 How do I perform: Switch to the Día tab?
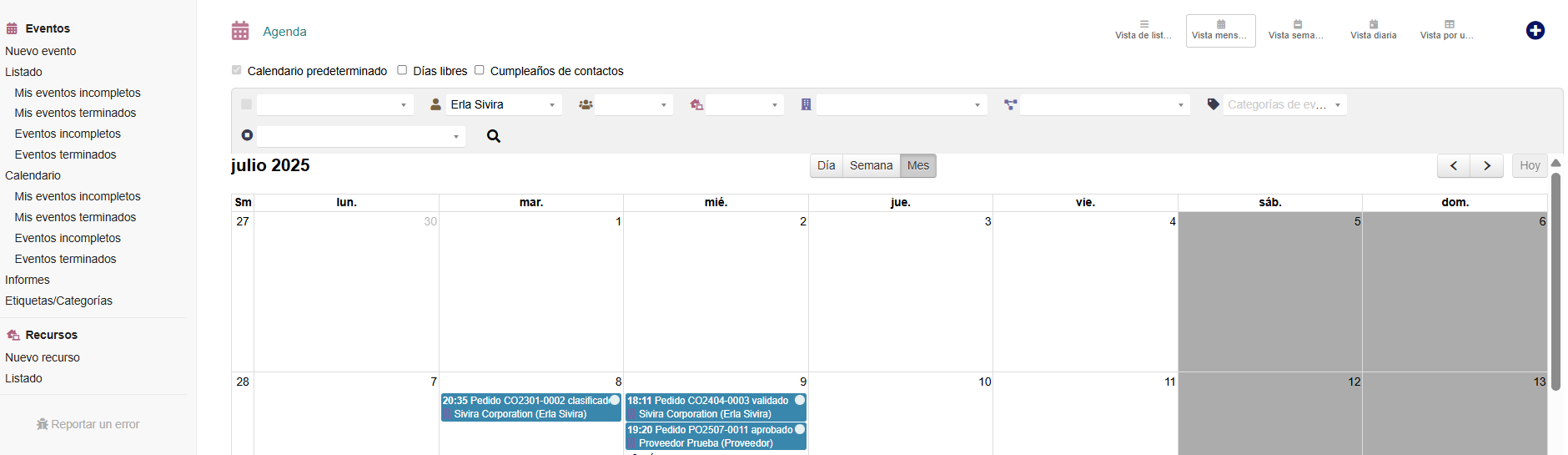coord(826,166)
